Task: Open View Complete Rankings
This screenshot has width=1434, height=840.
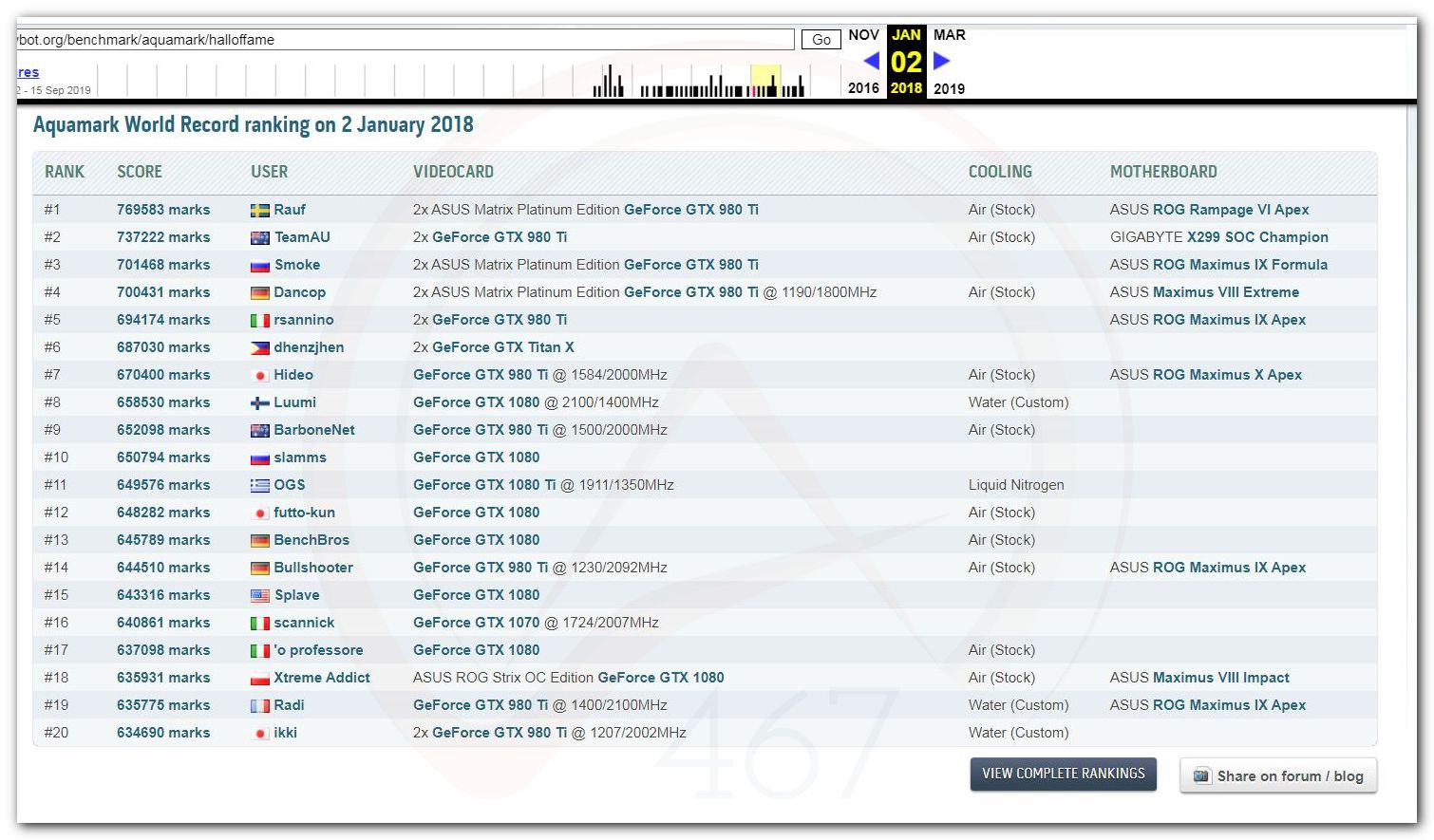Action: tap(1064, 774)
